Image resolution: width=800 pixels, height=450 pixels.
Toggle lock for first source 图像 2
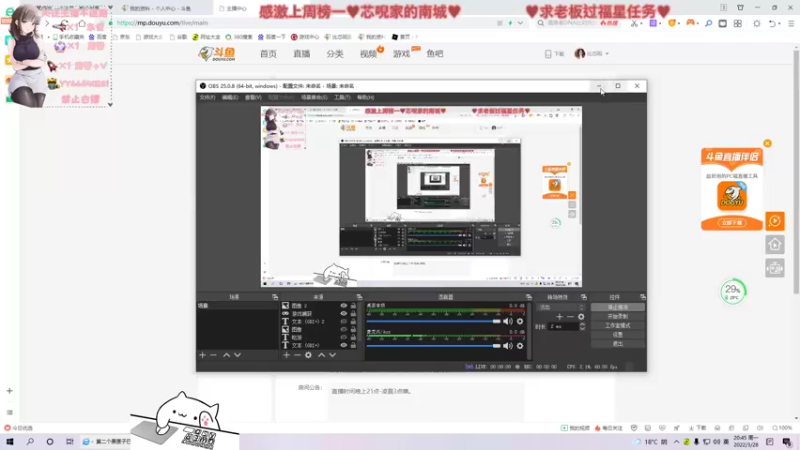coord(353,306)
